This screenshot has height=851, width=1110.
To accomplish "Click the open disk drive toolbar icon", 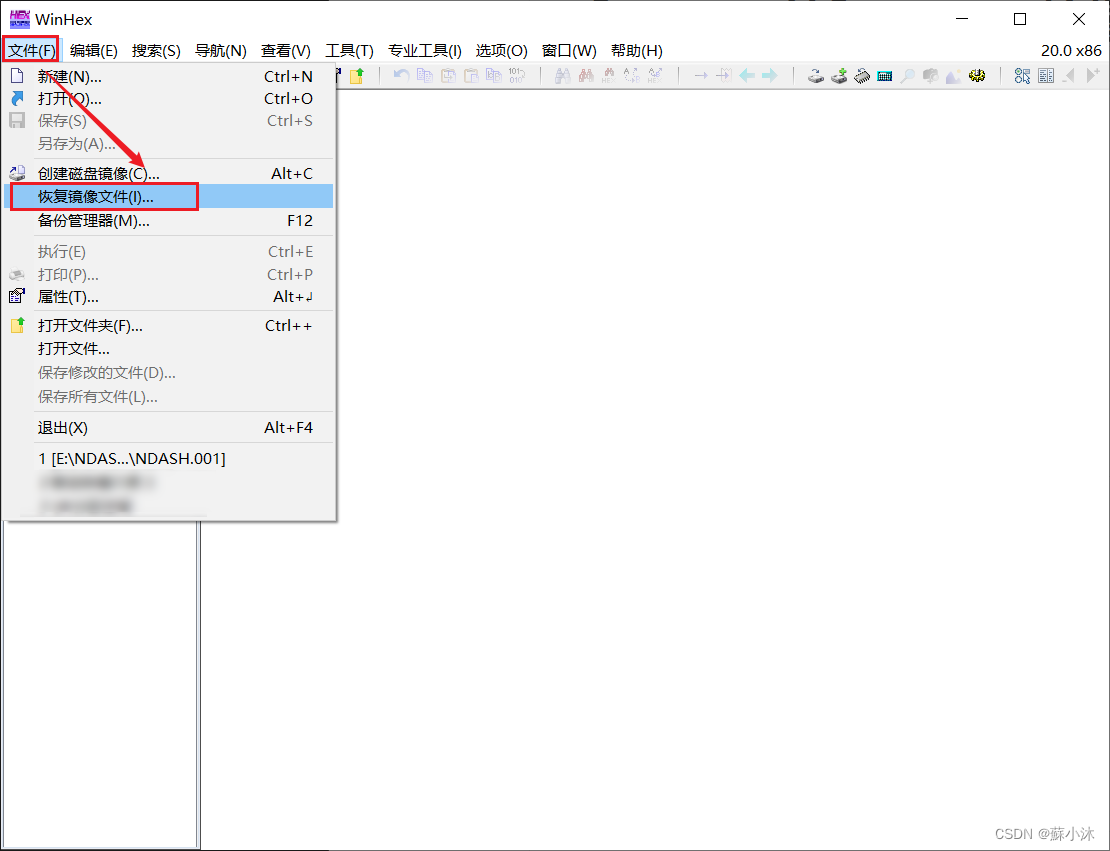I will click(x=816, y=75).
